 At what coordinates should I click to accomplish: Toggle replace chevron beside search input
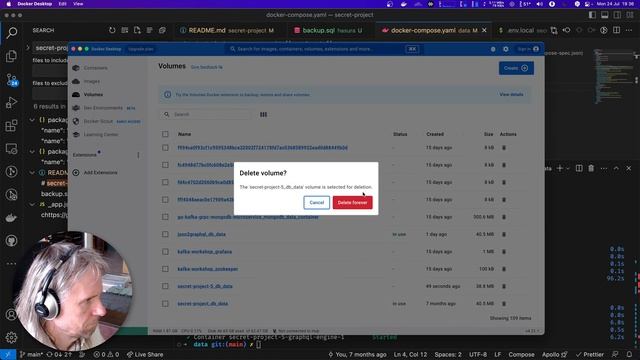coord(28,48)
